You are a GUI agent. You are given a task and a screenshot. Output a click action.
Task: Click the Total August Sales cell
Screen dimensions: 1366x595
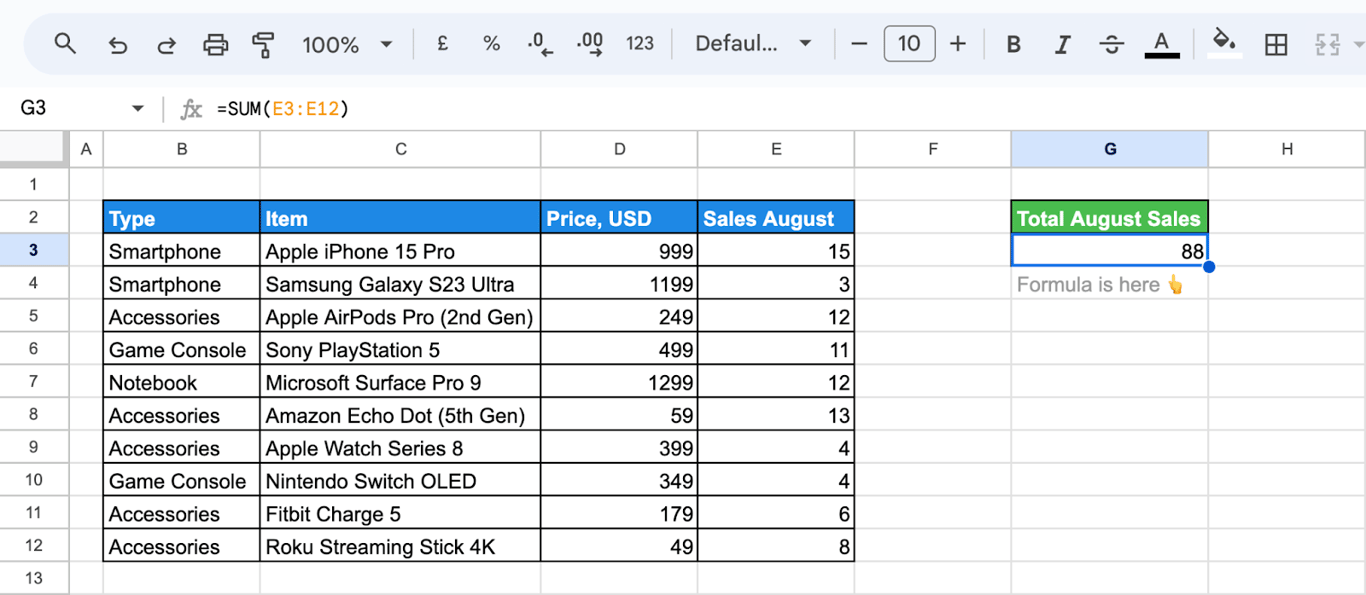(1110, 218)
